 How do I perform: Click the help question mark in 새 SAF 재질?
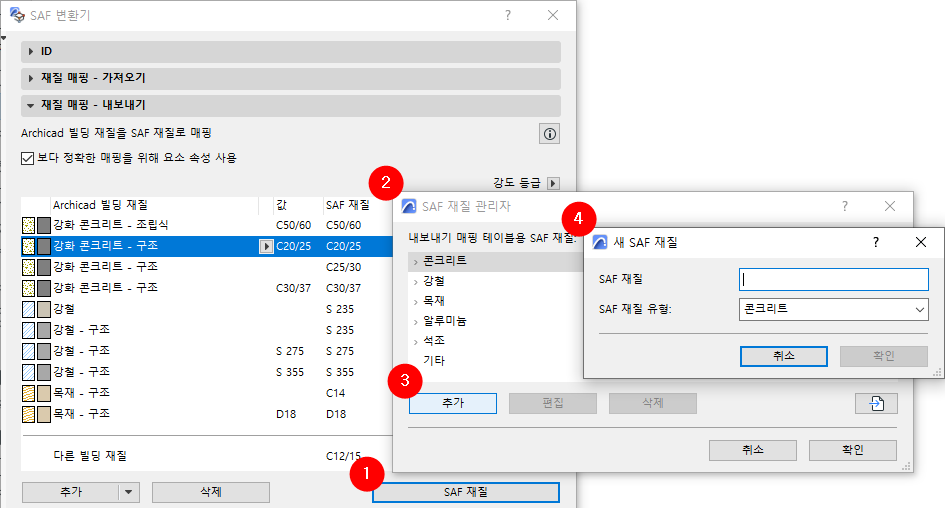[x=876, y=242]
